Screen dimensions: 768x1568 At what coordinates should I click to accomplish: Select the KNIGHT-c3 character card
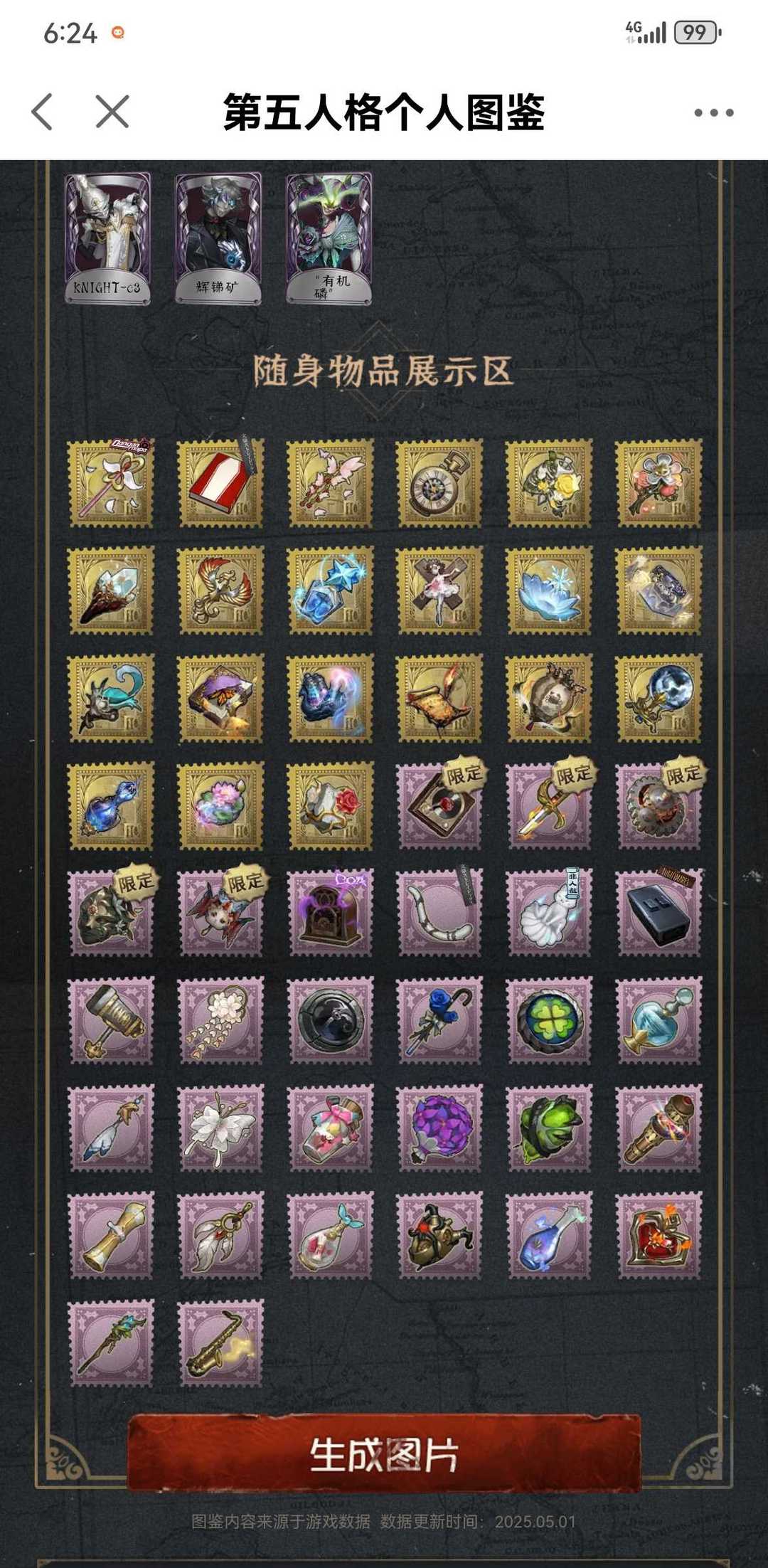(x=108, y=239)
